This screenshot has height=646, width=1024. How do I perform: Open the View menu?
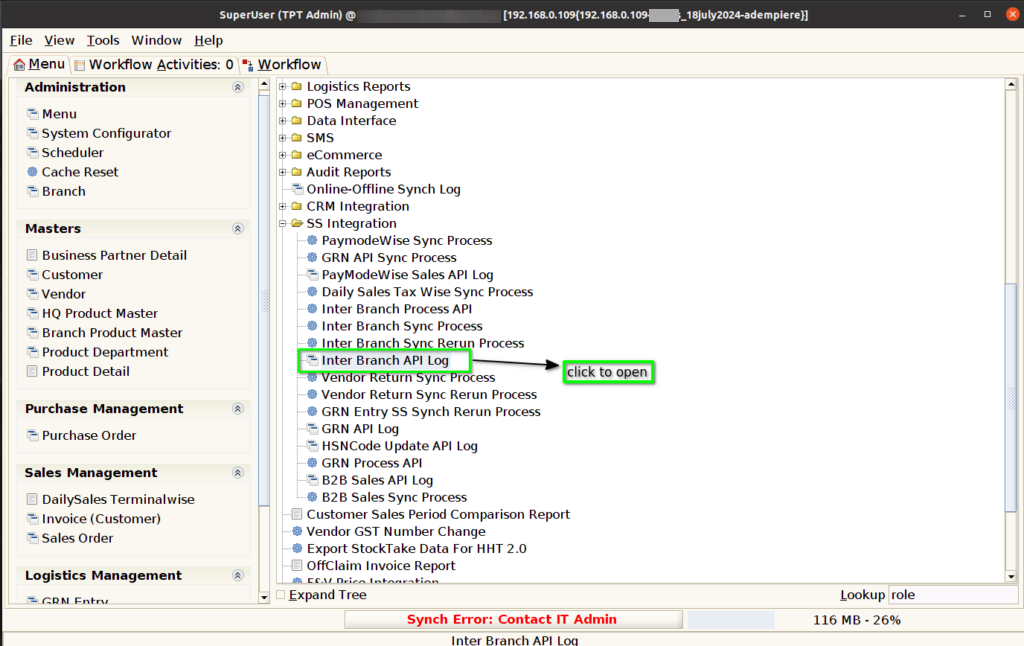(59, 40)
